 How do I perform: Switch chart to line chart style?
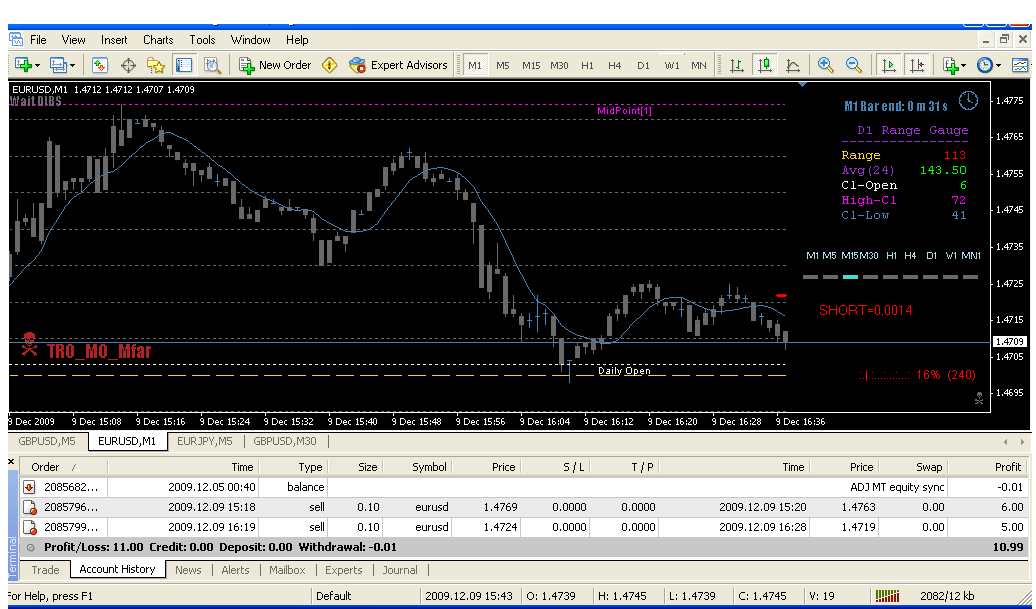click(793, 65)
